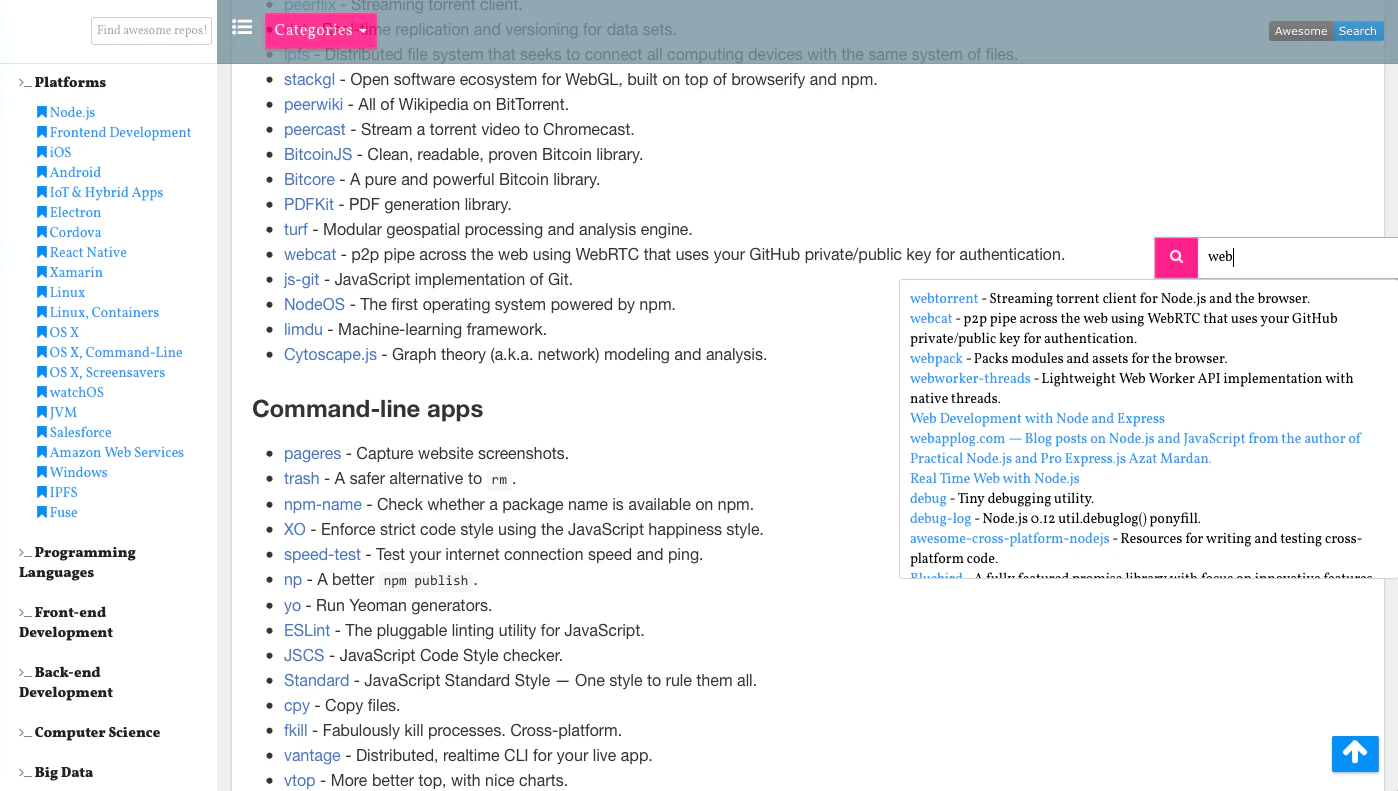The width and height of the screenshot is (1398, 791).
Task: Open the webtorrent search result
Action: [x=944, y=298]
